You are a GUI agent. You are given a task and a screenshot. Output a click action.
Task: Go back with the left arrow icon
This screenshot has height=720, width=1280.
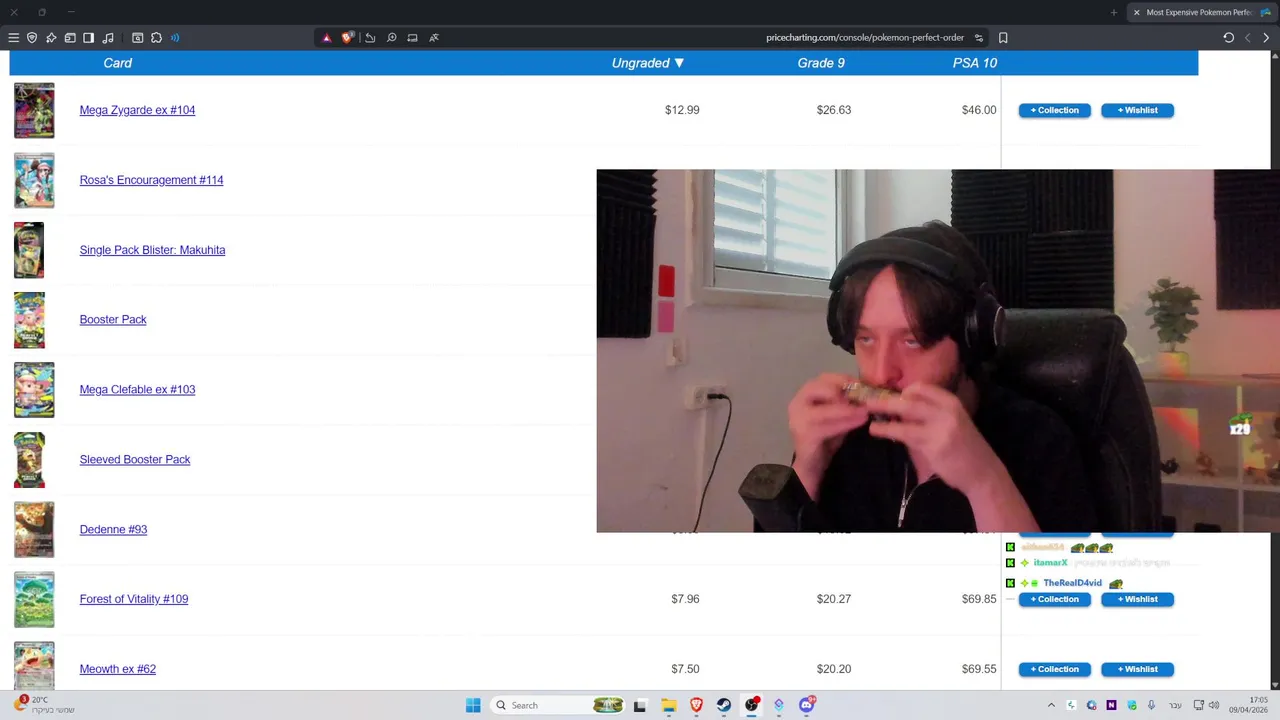1247,38
